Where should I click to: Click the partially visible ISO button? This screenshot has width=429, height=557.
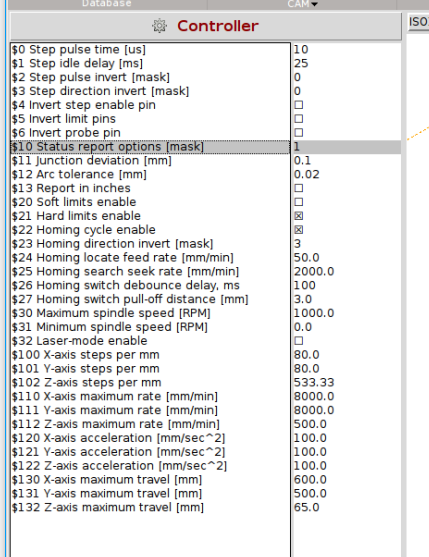(x=418, y=22)
